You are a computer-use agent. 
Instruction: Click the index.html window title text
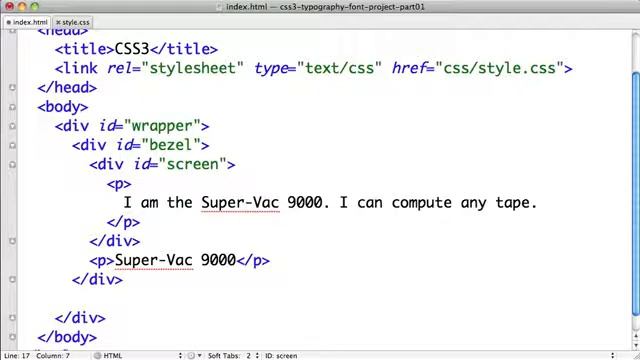[x=325, y=7]
